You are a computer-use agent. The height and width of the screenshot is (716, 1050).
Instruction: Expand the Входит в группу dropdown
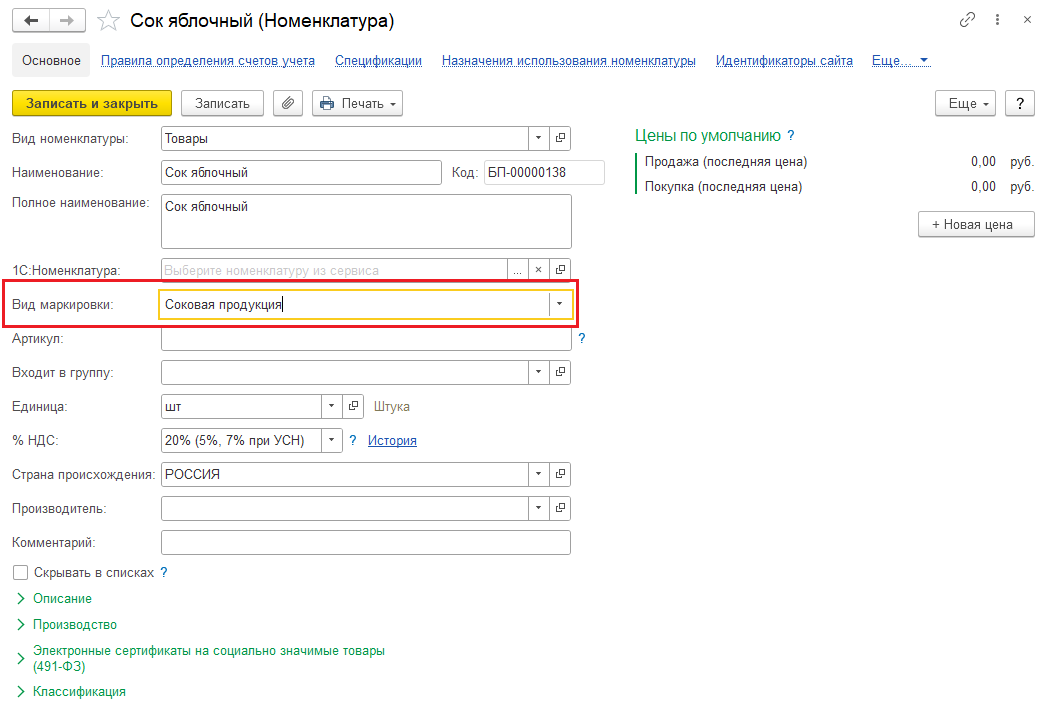pos(538,372)
